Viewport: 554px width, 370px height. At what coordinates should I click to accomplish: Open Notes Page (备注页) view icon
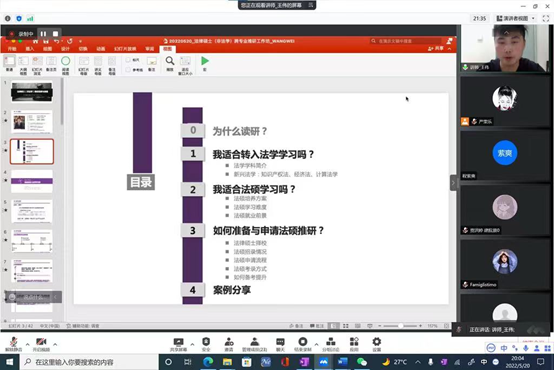click(x=51, y=64)
